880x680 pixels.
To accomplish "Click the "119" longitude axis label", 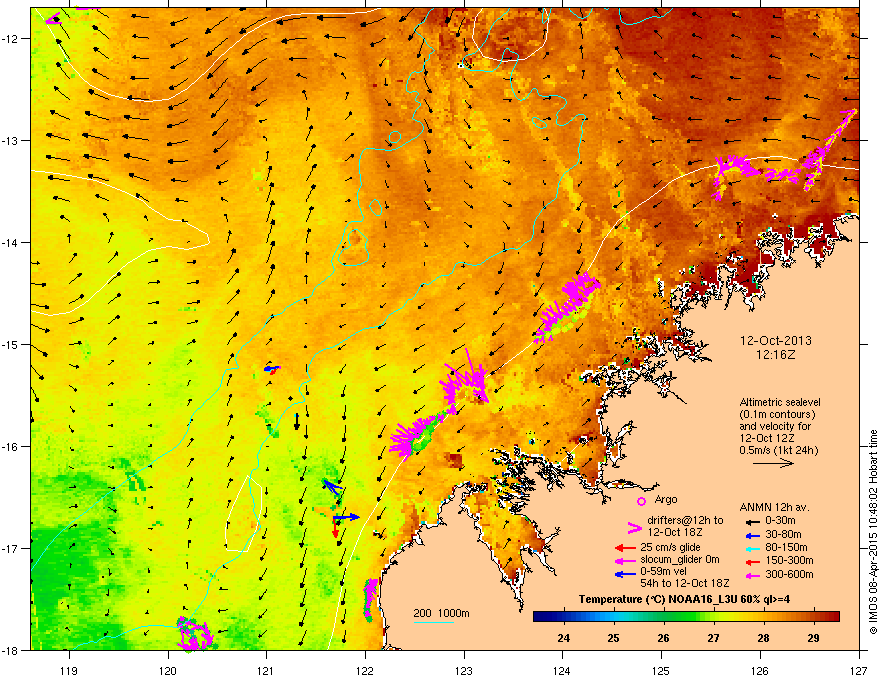I will 69,670.
